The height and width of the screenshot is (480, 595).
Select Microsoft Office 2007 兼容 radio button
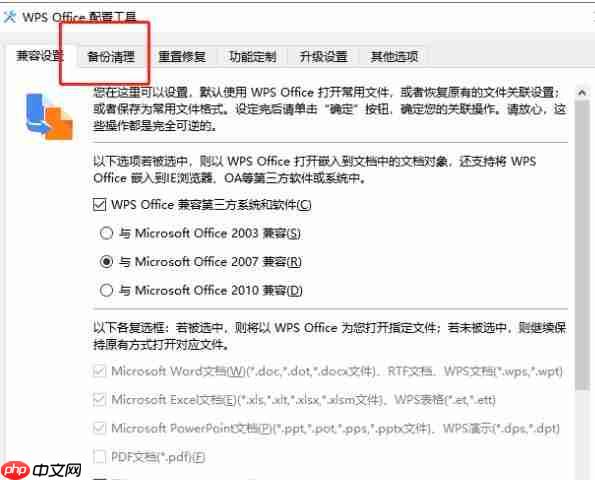106,261
